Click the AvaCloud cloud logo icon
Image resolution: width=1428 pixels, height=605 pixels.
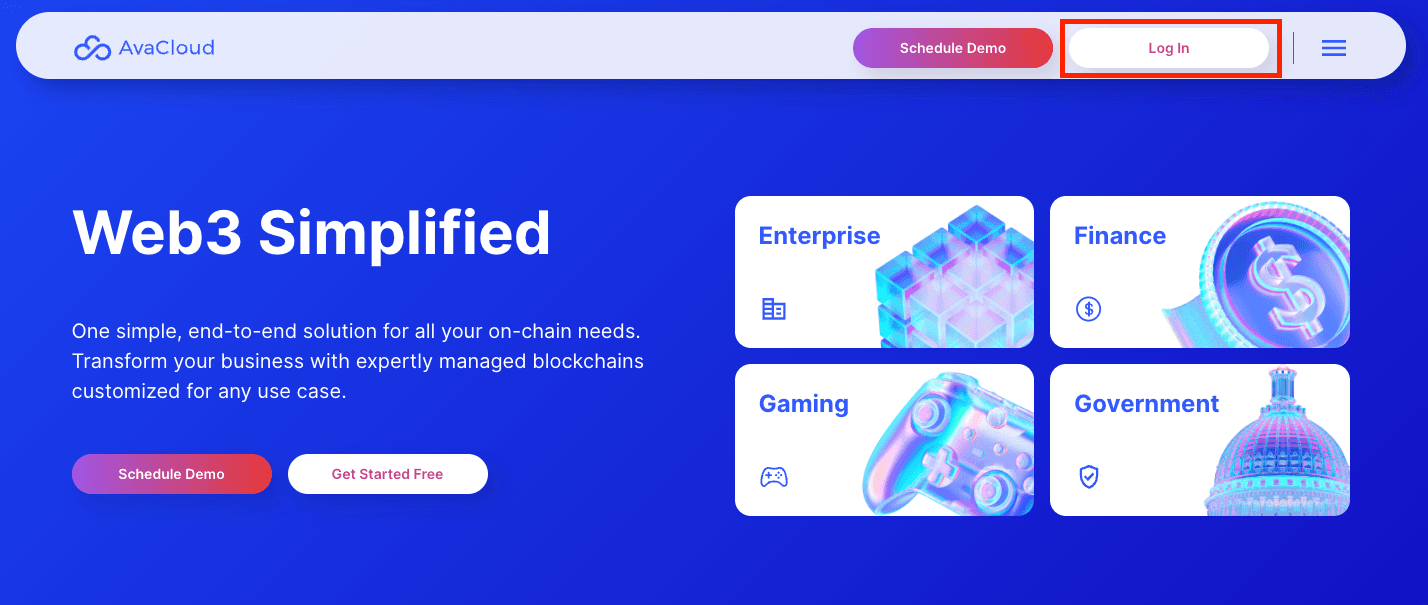(x=92, y=48)
